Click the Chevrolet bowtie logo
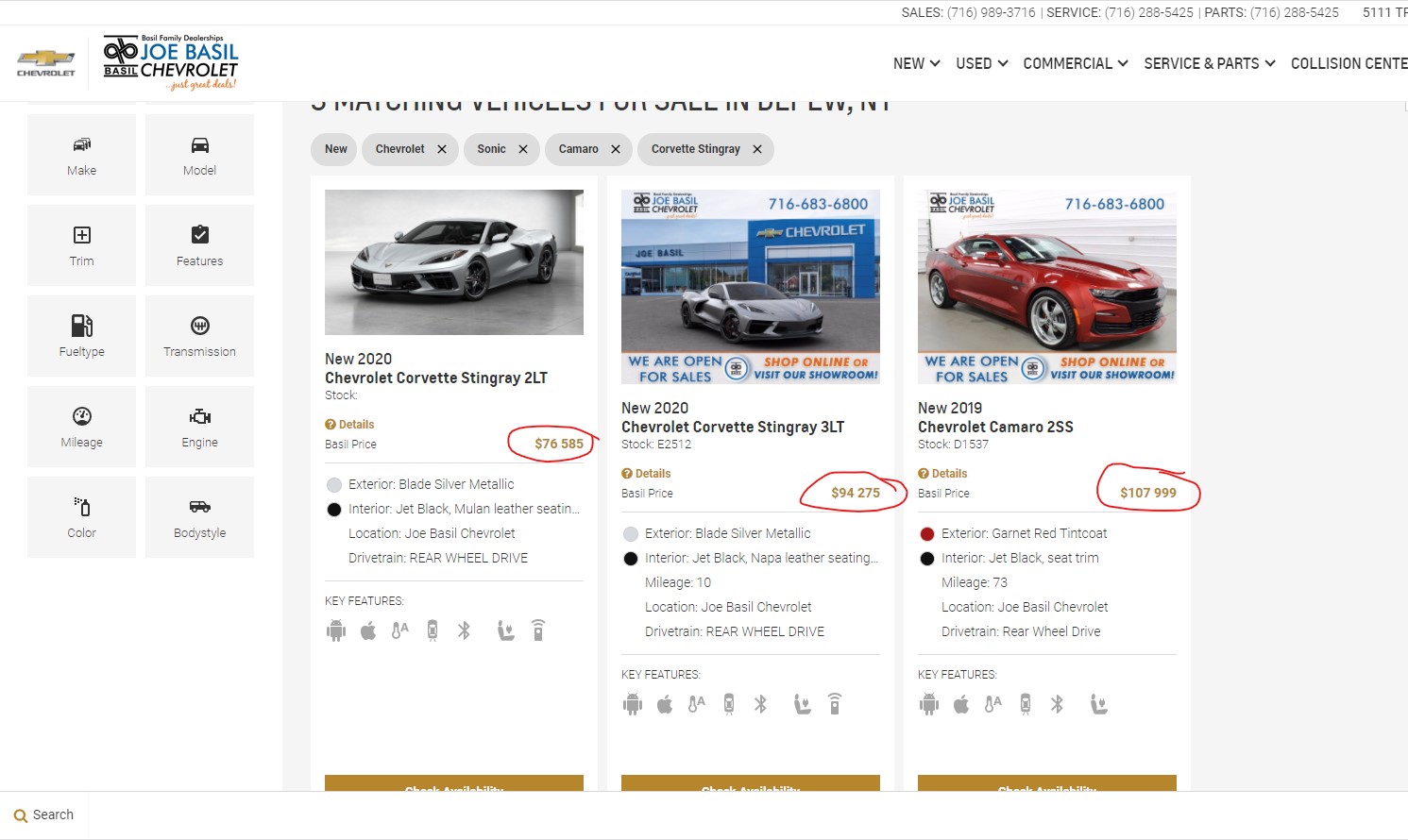 (x=45, y=63)
